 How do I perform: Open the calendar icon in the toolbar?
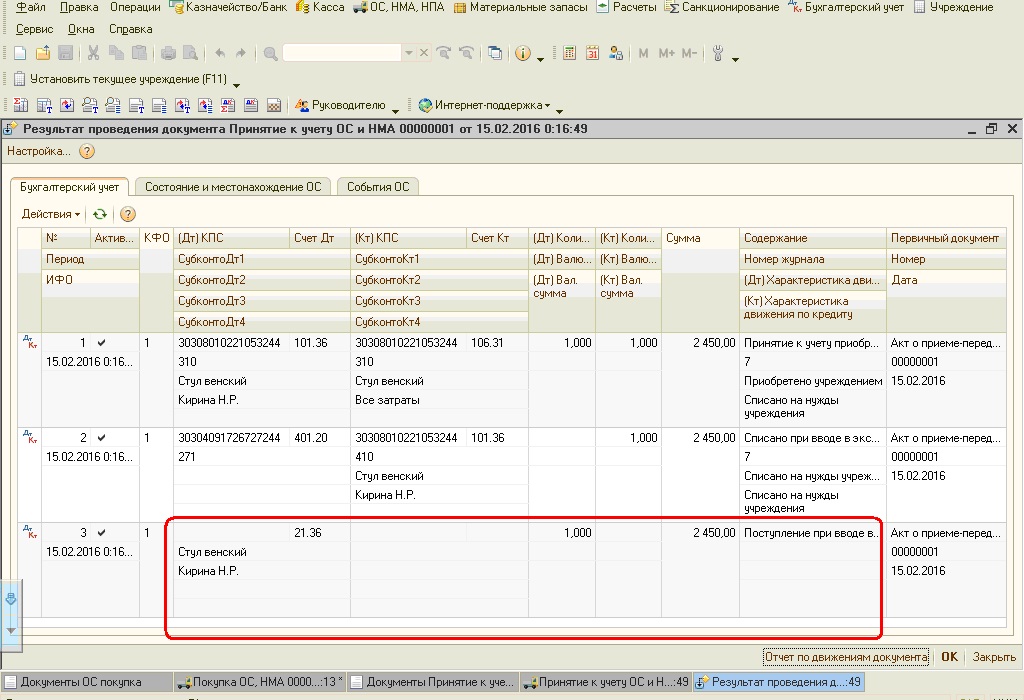pyautogui.click(x=592, y=53)
